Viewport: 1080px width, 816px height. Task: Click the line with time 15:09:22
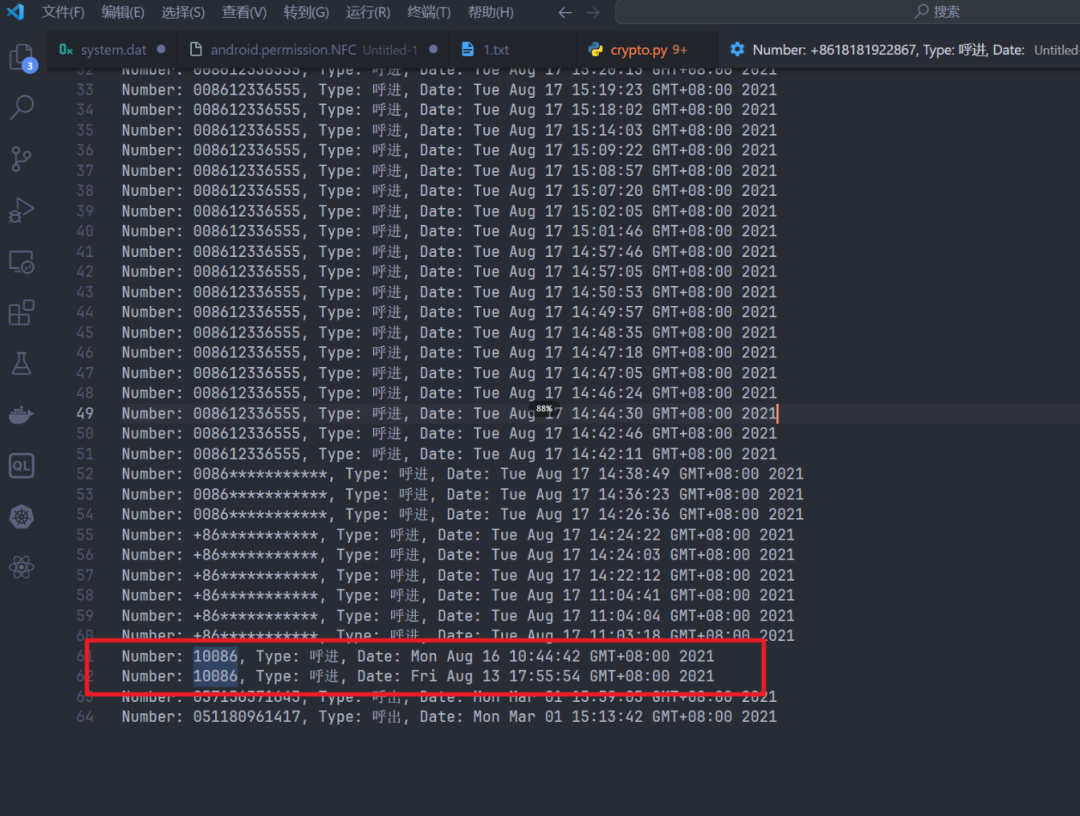pyautogui.click(x=448, y=150)
